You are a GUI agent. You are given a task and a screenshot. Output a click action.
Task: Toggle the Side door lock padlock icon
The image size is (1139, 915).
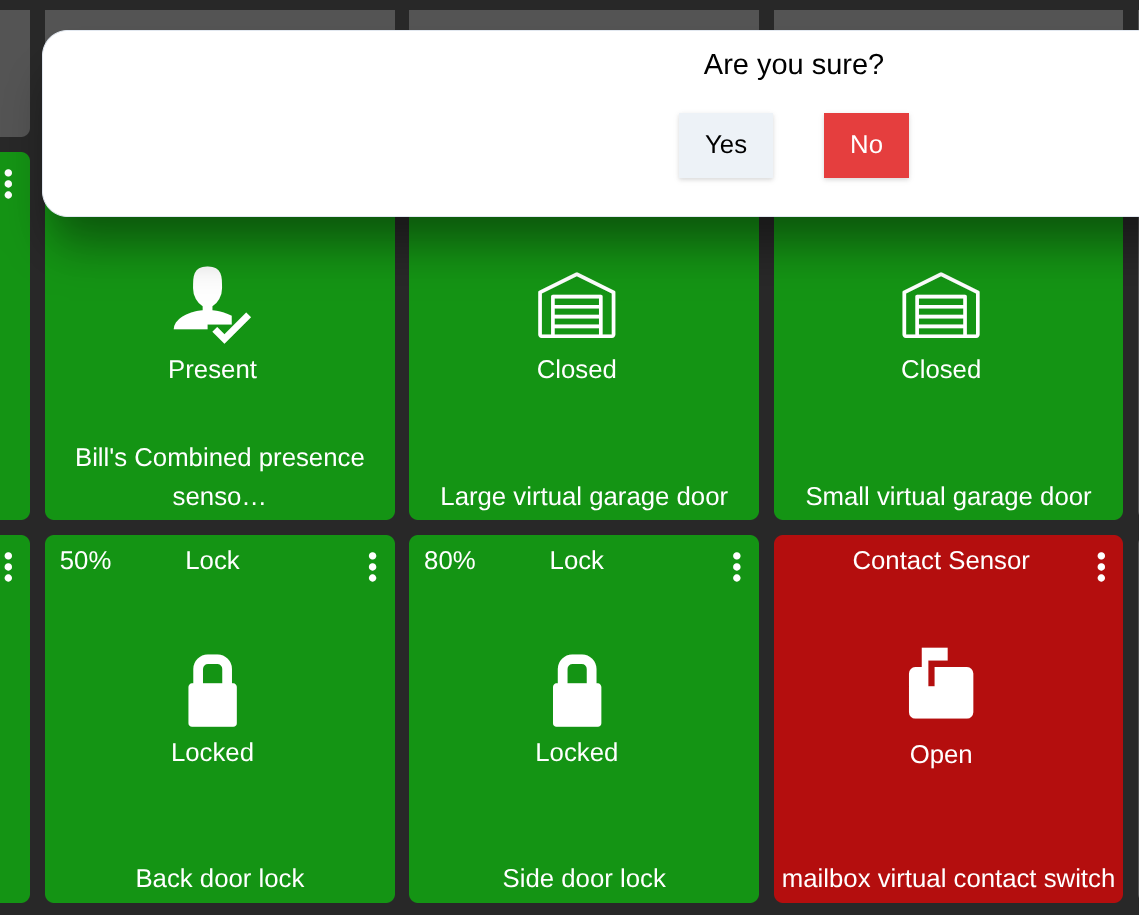(x=576, y=690)
